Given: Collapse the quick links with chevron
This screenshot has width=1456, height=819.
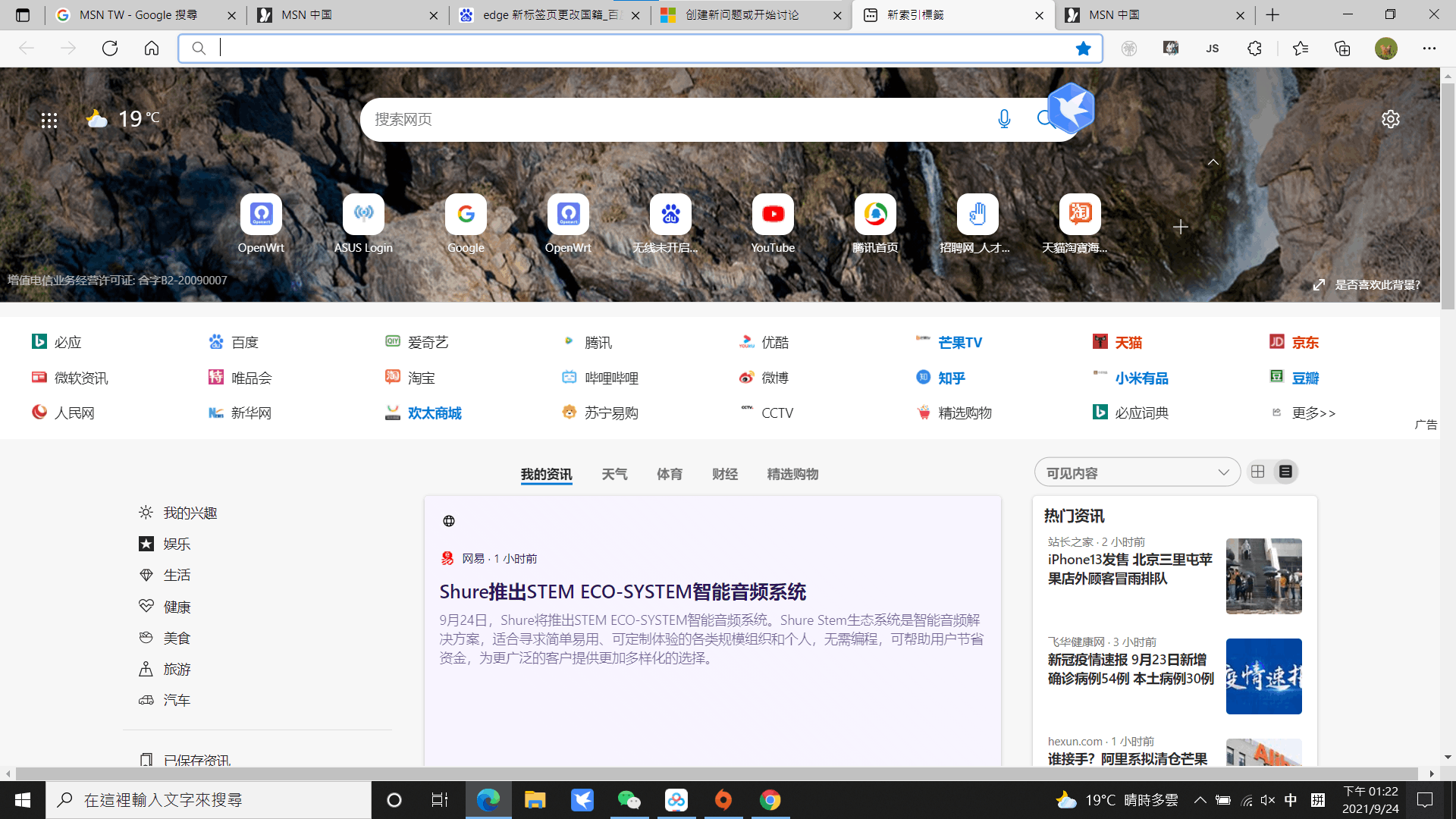Looking at the screenshot, I should pyautogui.click(x=1213, y=162).
